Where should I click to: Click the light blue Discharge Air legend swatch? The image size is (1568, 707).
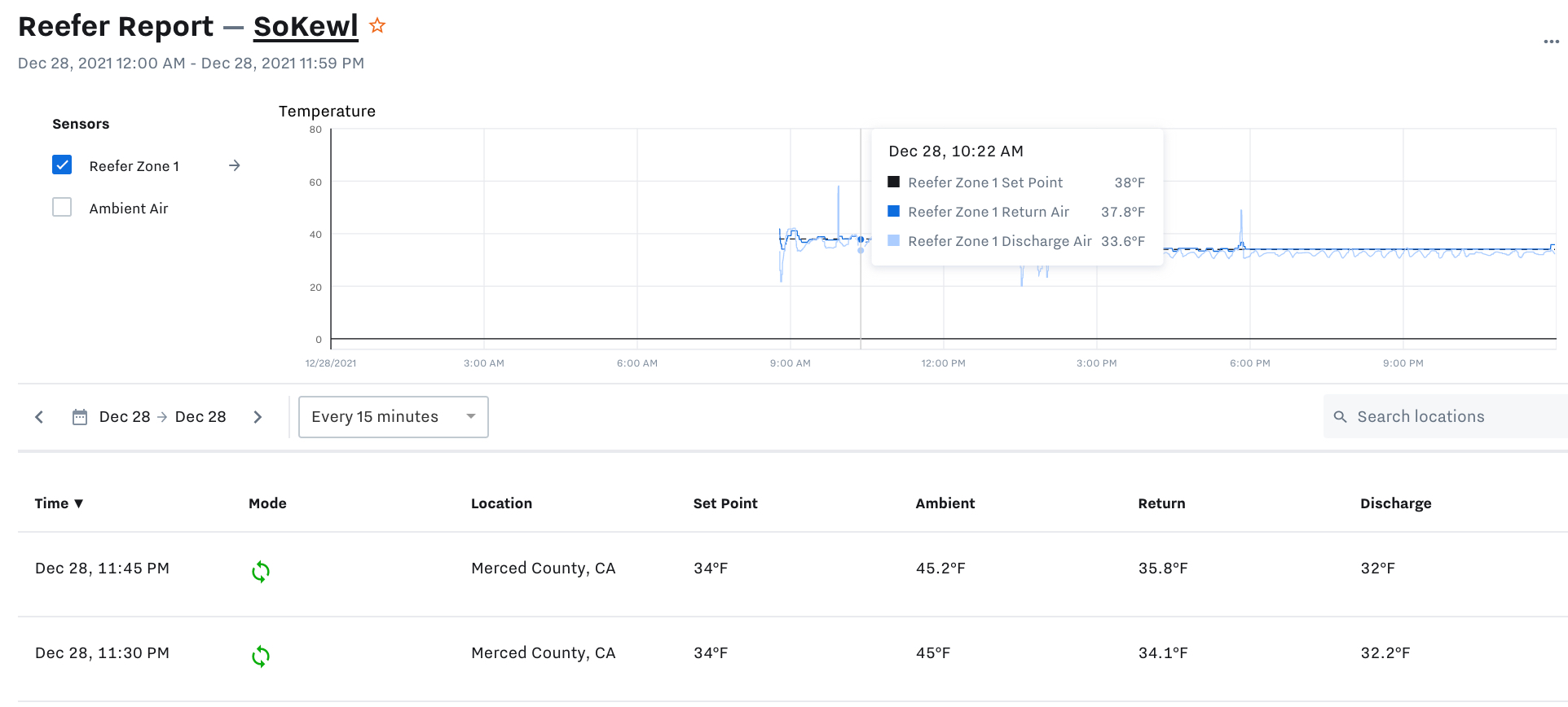click(x=893, y=240)
